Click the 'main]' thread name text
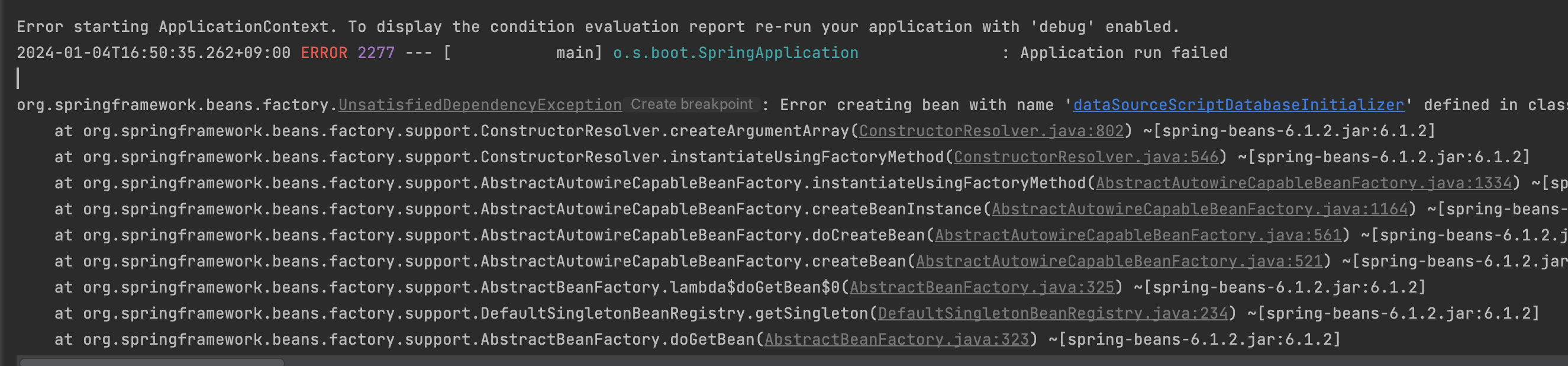Screen dimensions: 1568x366 579,53
